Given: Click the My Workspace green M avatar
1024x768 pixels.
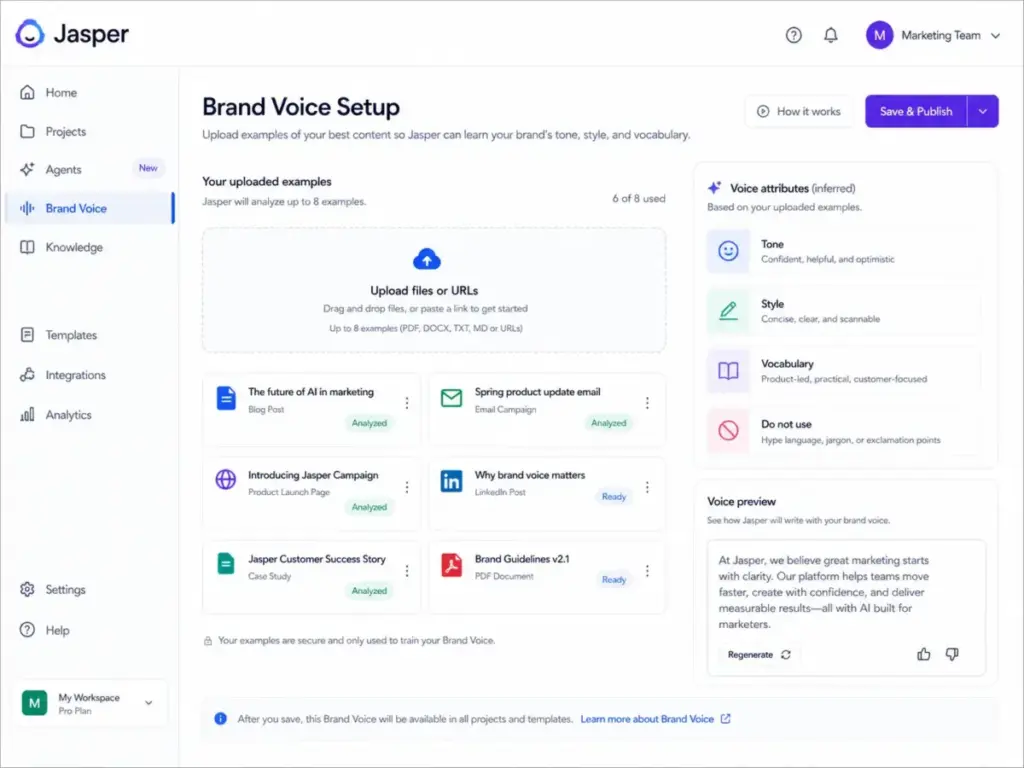Looking at the screenshot, I should click(35, 703).
